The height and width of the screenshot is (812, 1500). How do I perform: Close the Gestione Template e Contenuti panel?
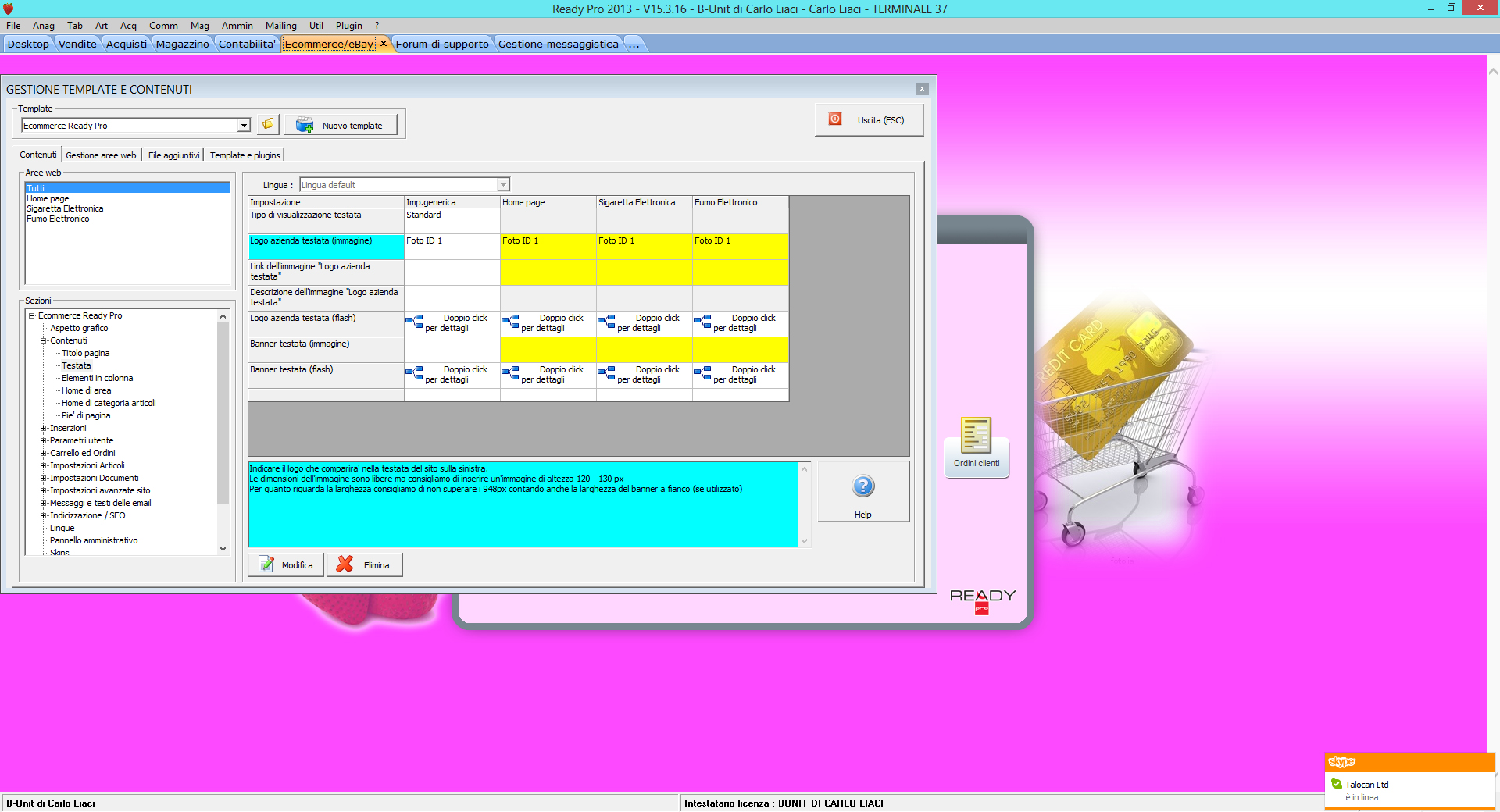point(922,89)
